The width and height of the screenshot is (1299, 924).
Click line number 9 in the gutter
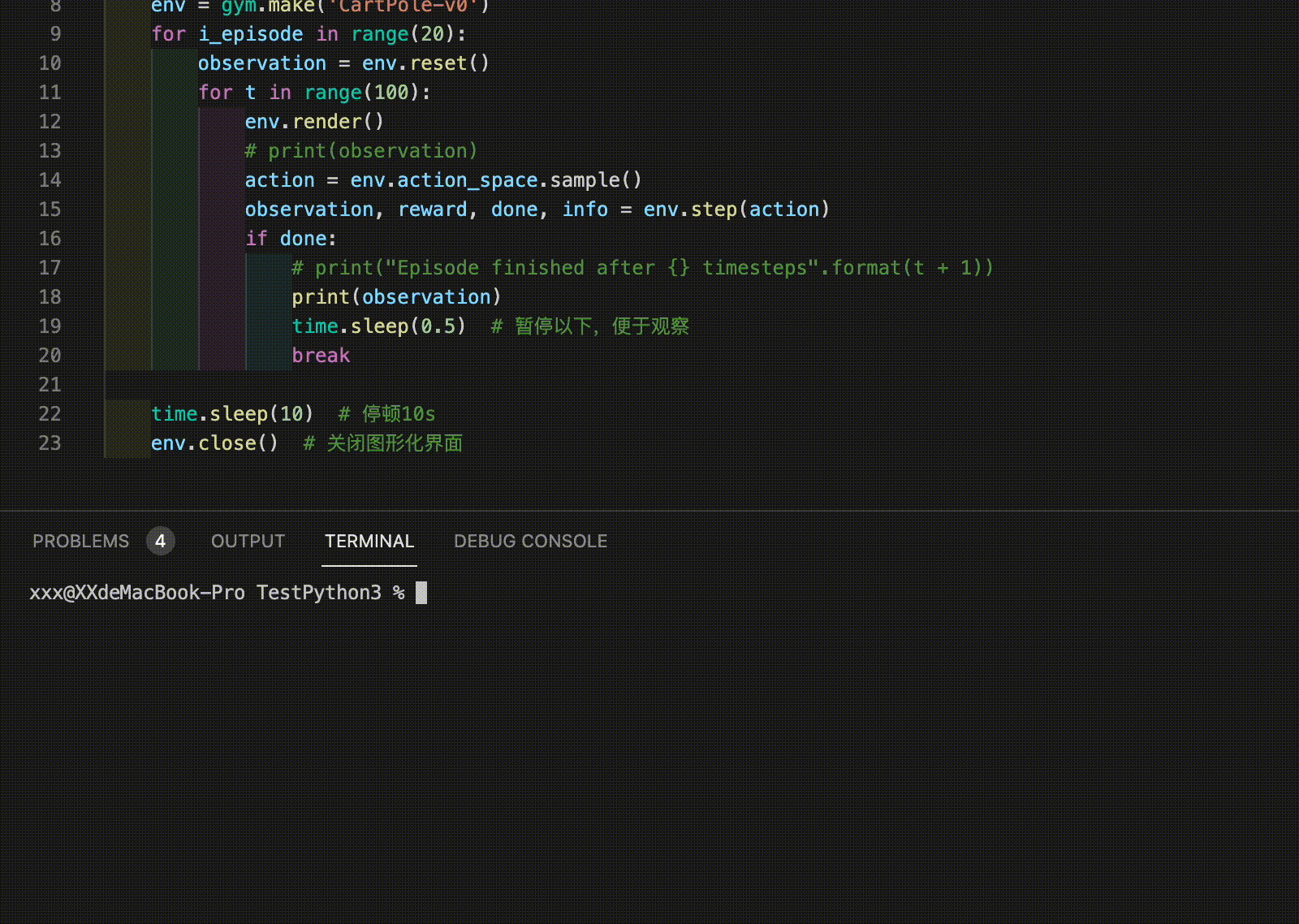(55, 34)
